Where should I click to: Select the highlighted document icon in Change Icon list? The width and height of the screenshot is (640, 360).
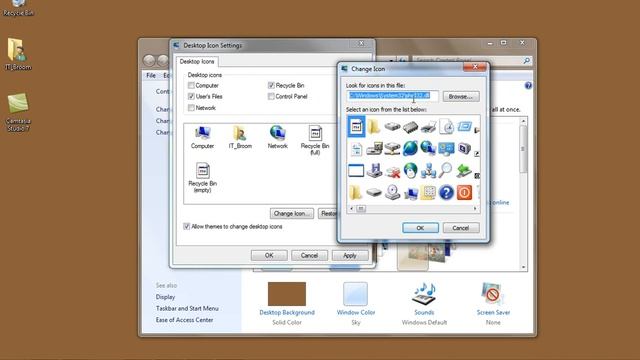[356, 127]
